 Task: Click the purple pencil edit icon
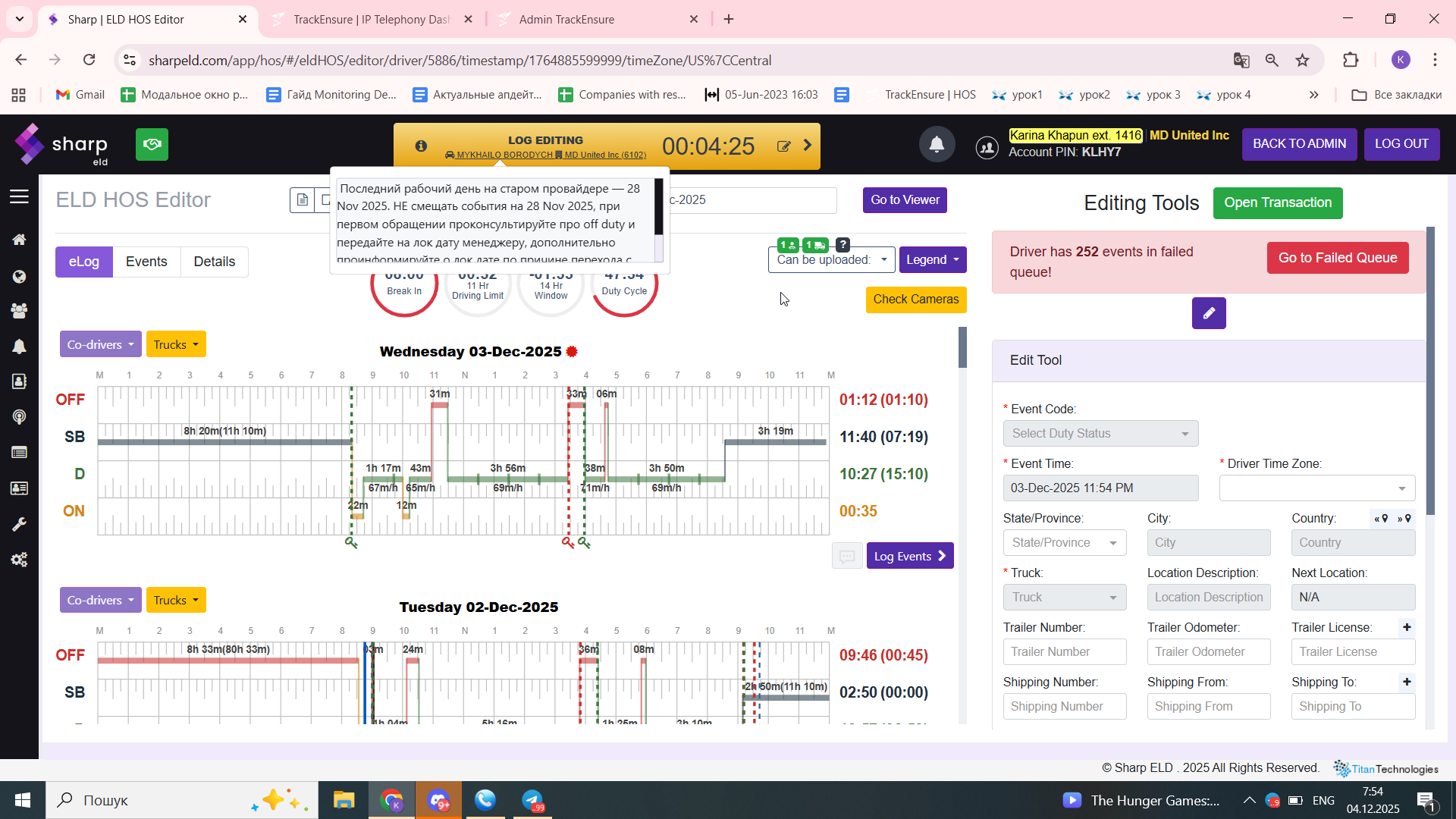point(1209,313)
